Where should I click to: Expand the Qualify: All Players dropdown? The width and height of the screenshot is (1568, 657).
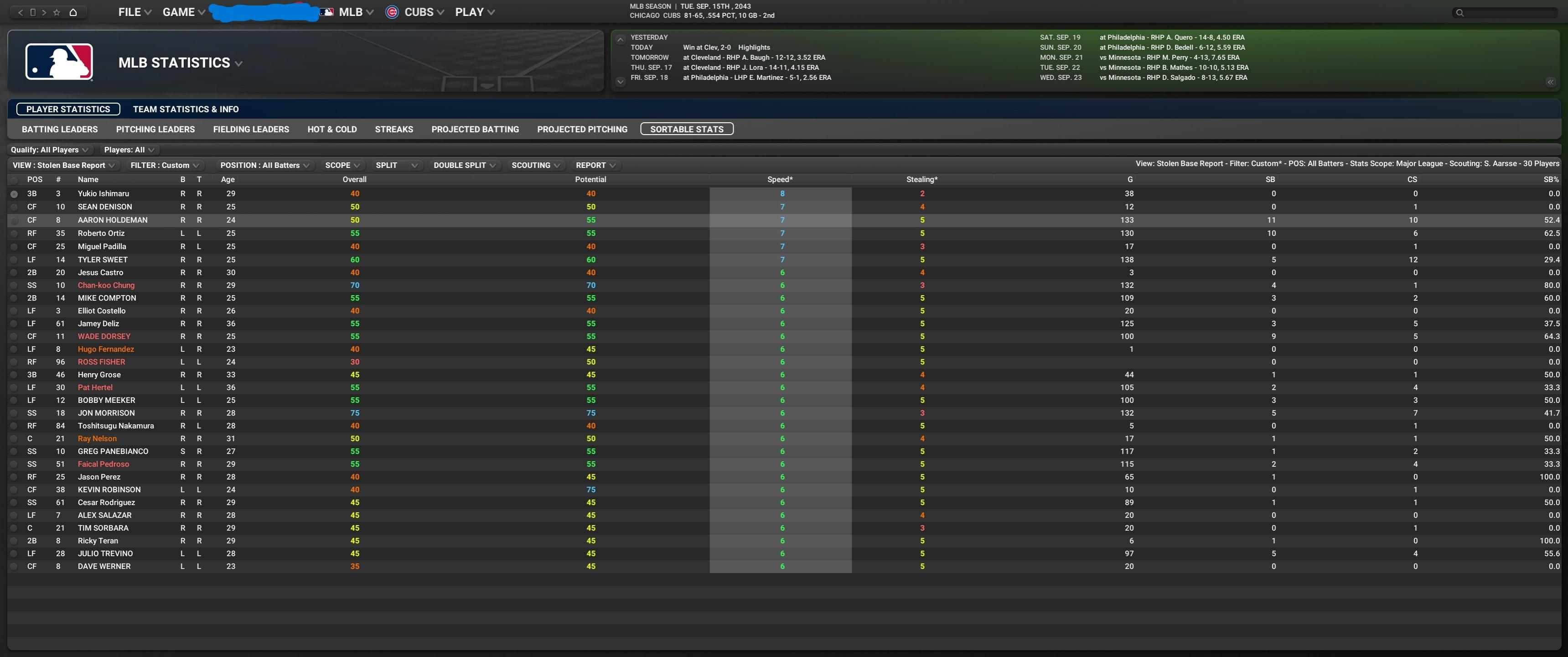coord(49,150)
